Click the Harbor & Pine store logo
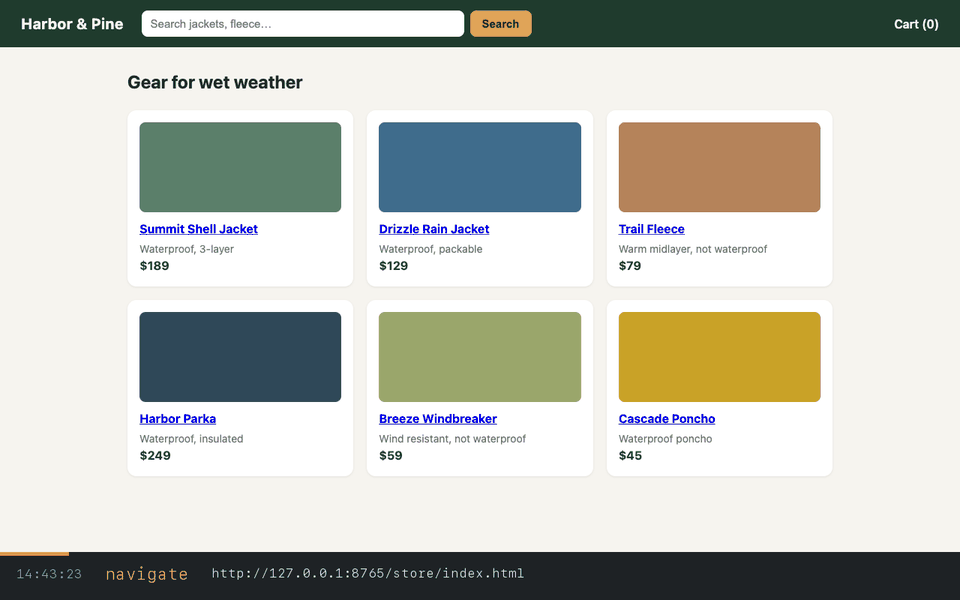The image size is (960, 600). click(x=72, y=24)
